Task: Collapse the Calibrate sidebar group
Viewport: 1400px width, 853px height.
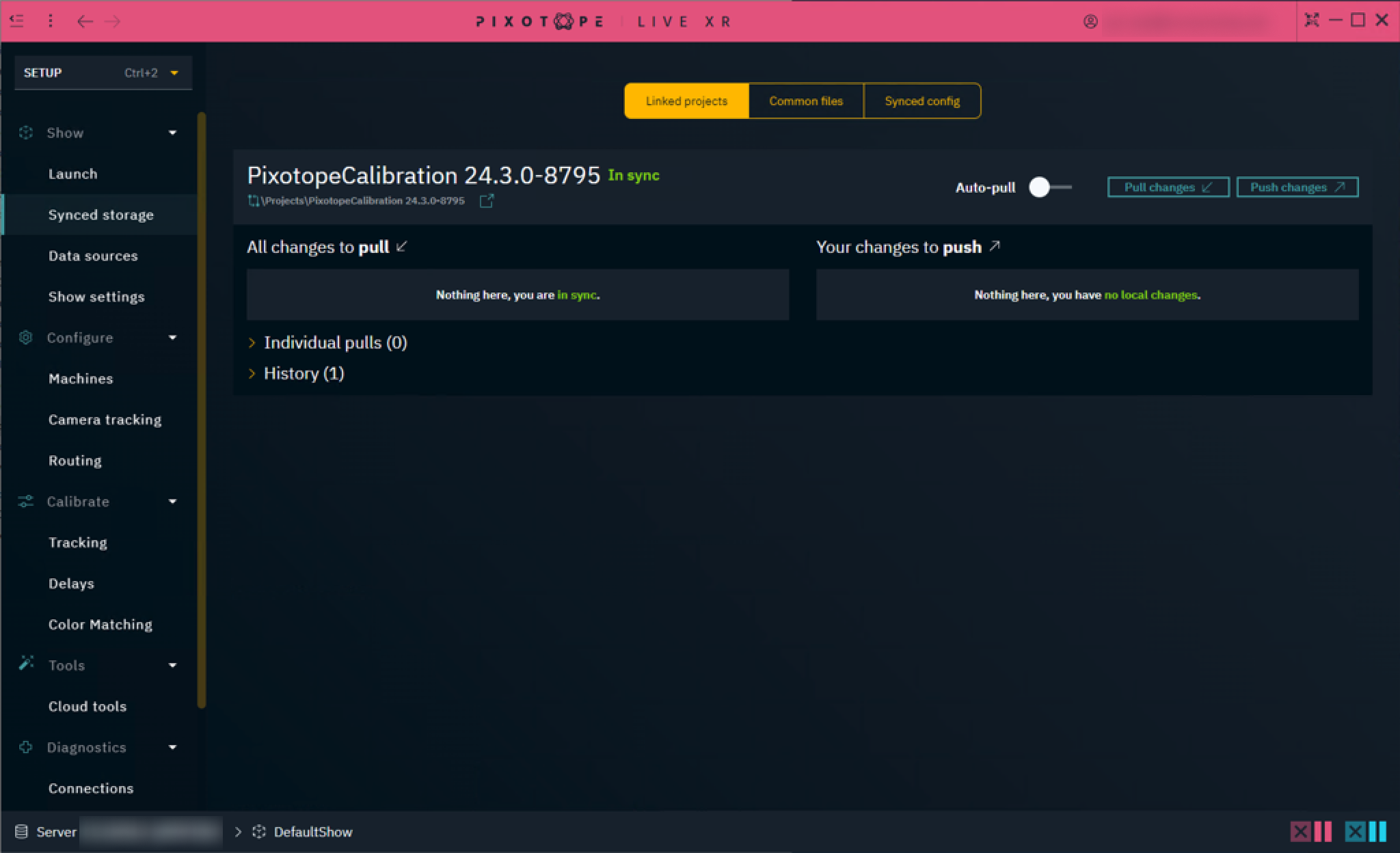Action: [172, 502]
